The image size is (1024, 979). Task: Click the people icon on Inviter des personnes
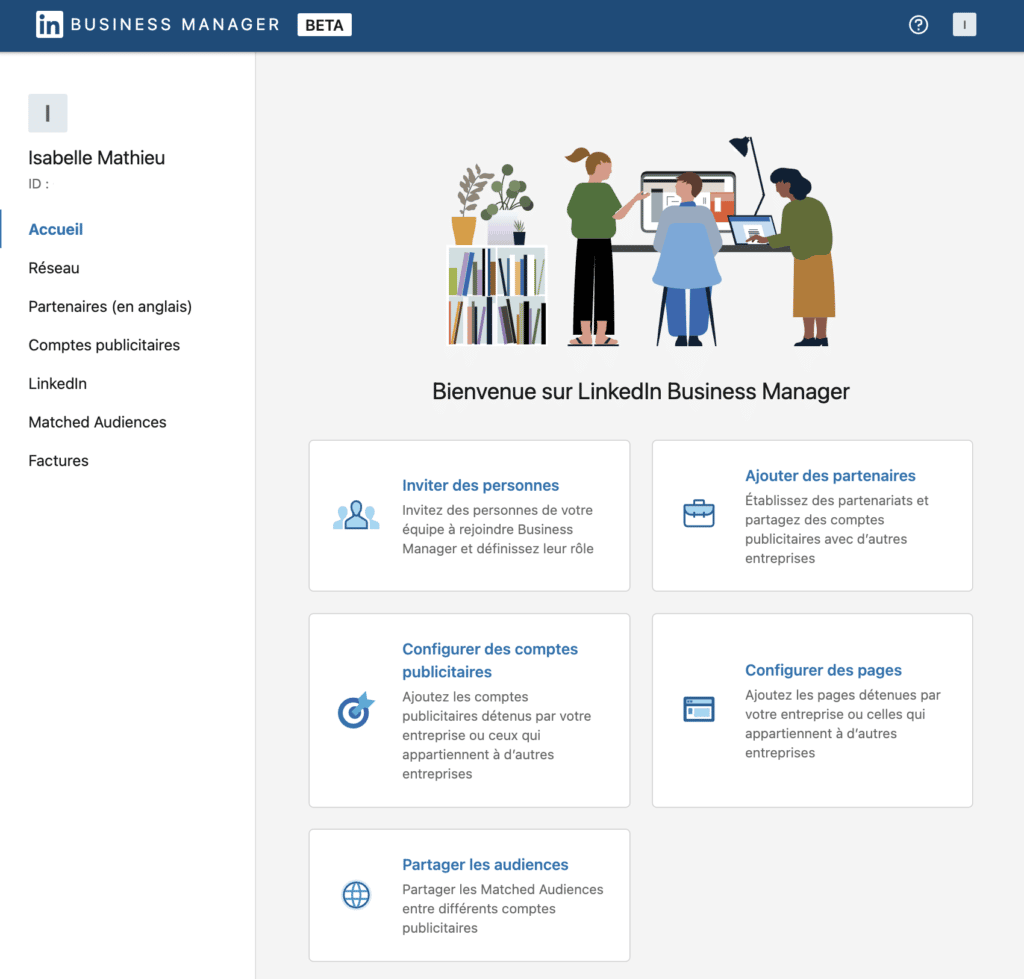coord(356,516)
